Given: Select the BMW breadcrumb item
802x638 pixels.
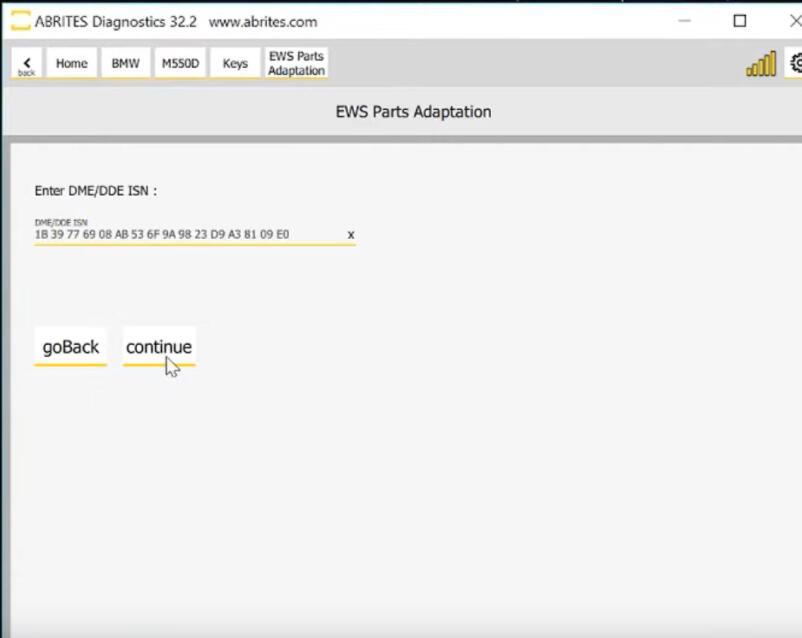Looking at the screenshot, I should click(x=125, y=64).
